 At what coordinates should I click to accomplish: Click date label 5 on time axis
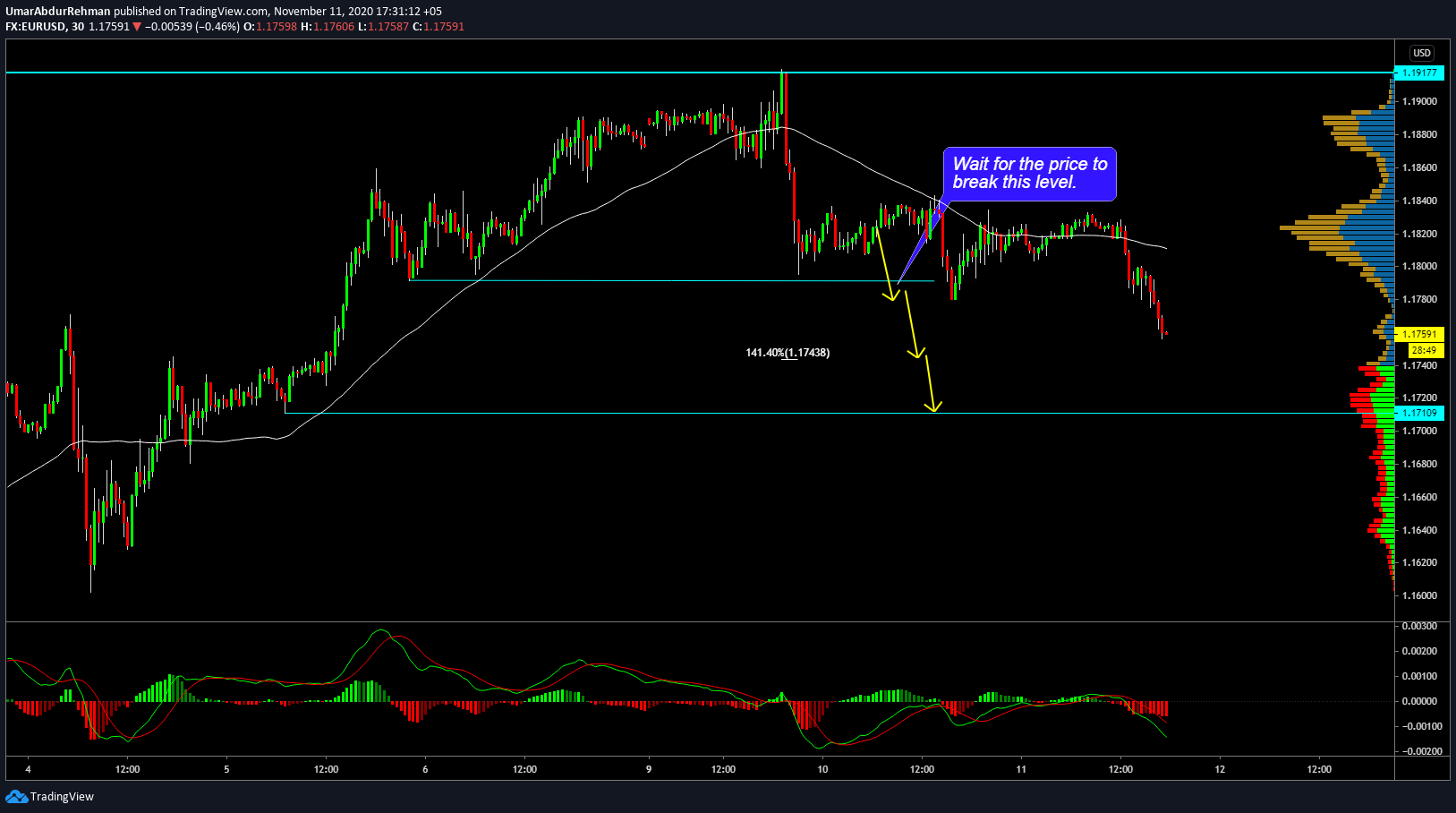click(x=227, y=769)
